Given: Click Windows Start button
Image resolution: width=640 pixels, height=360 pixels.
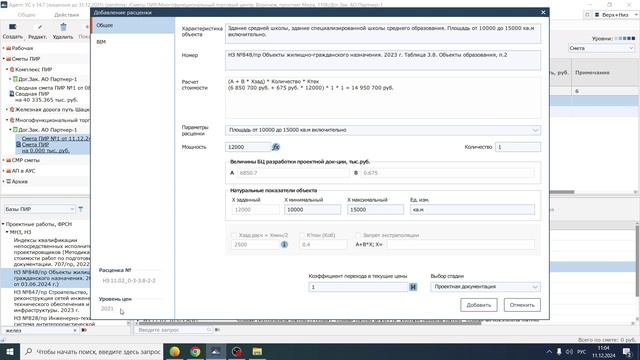Looking at the screenshot, I should tap(10, 351).
